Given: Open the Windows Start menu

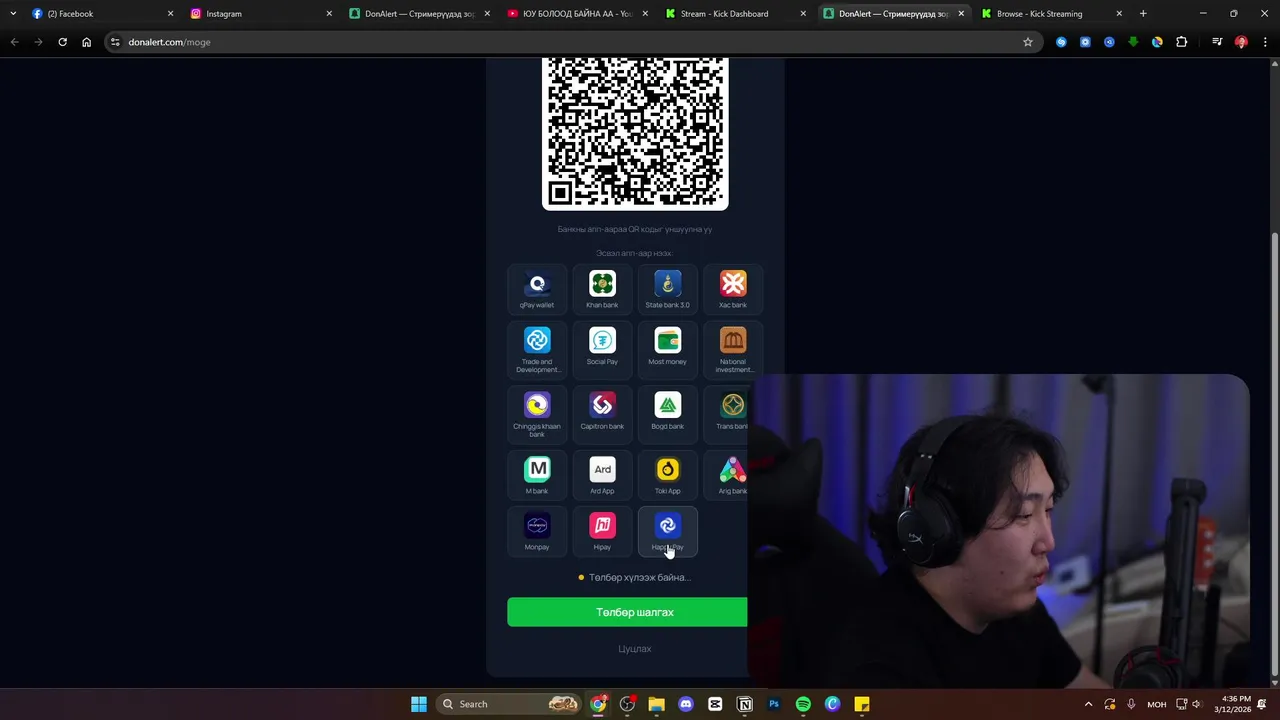Looking at the screenshot, I should (x=419, y=704).
